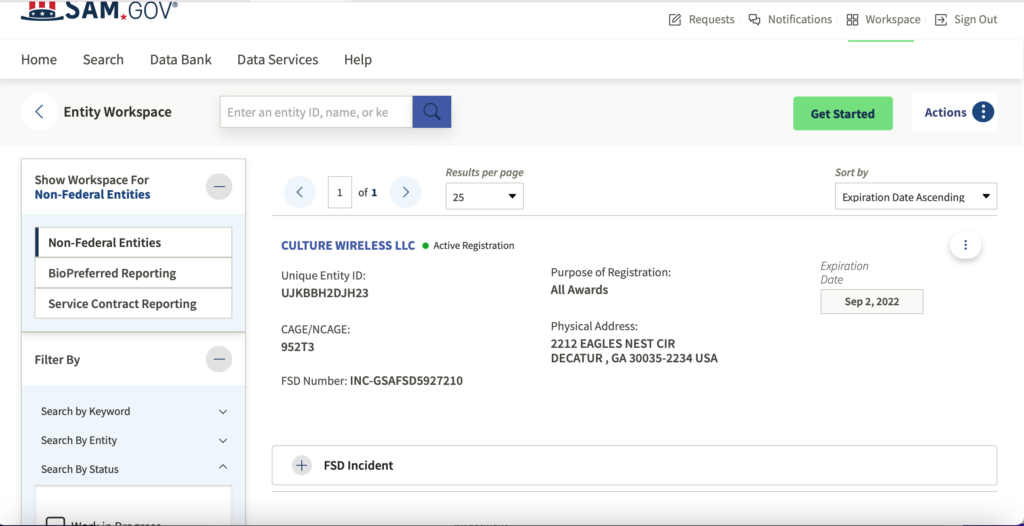Open the Home menu item
Screen dimensions: 1024x526
pyautogui.click(x=39, y=59)
